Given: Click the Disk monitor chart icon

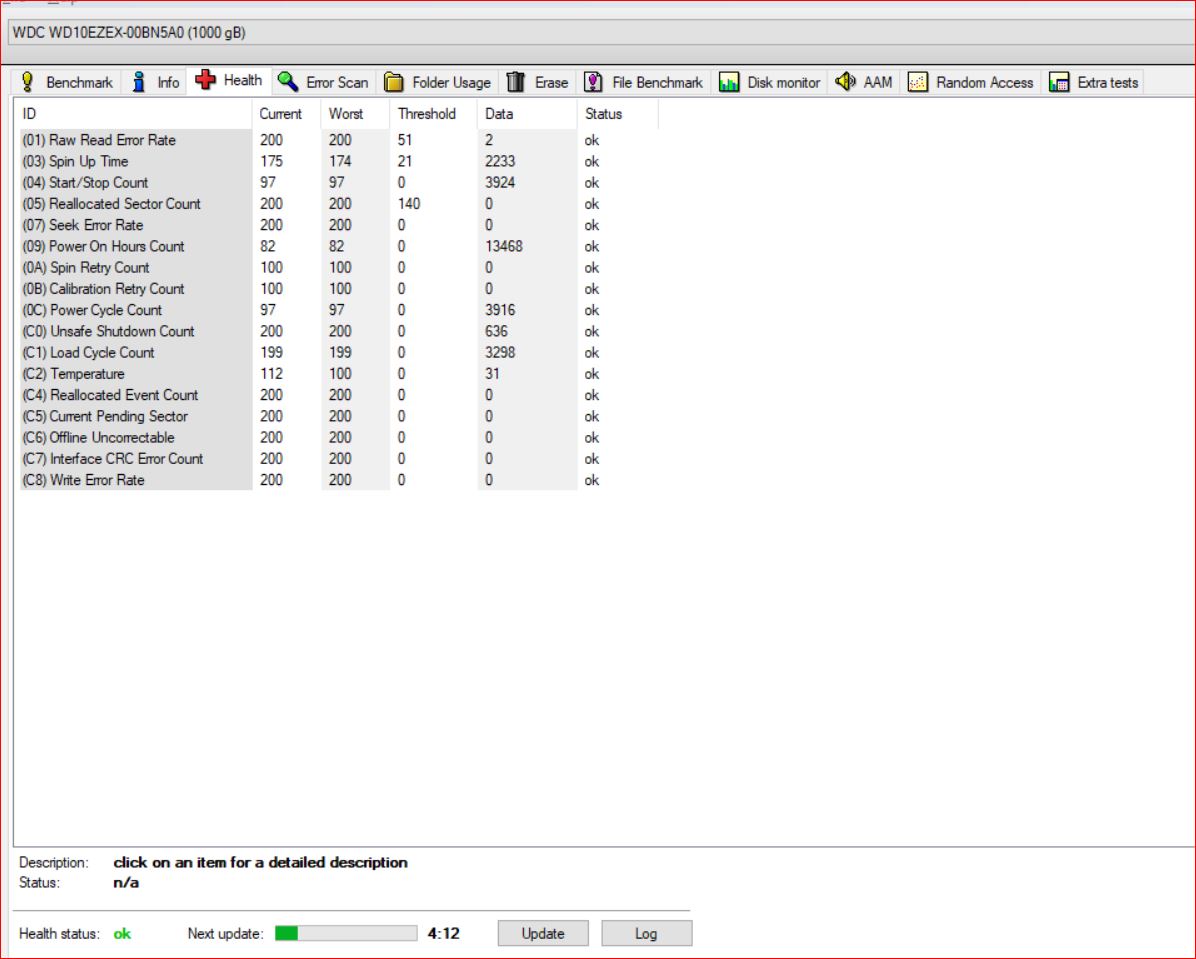Looking at the screenshot, I should tap(729, 82).
